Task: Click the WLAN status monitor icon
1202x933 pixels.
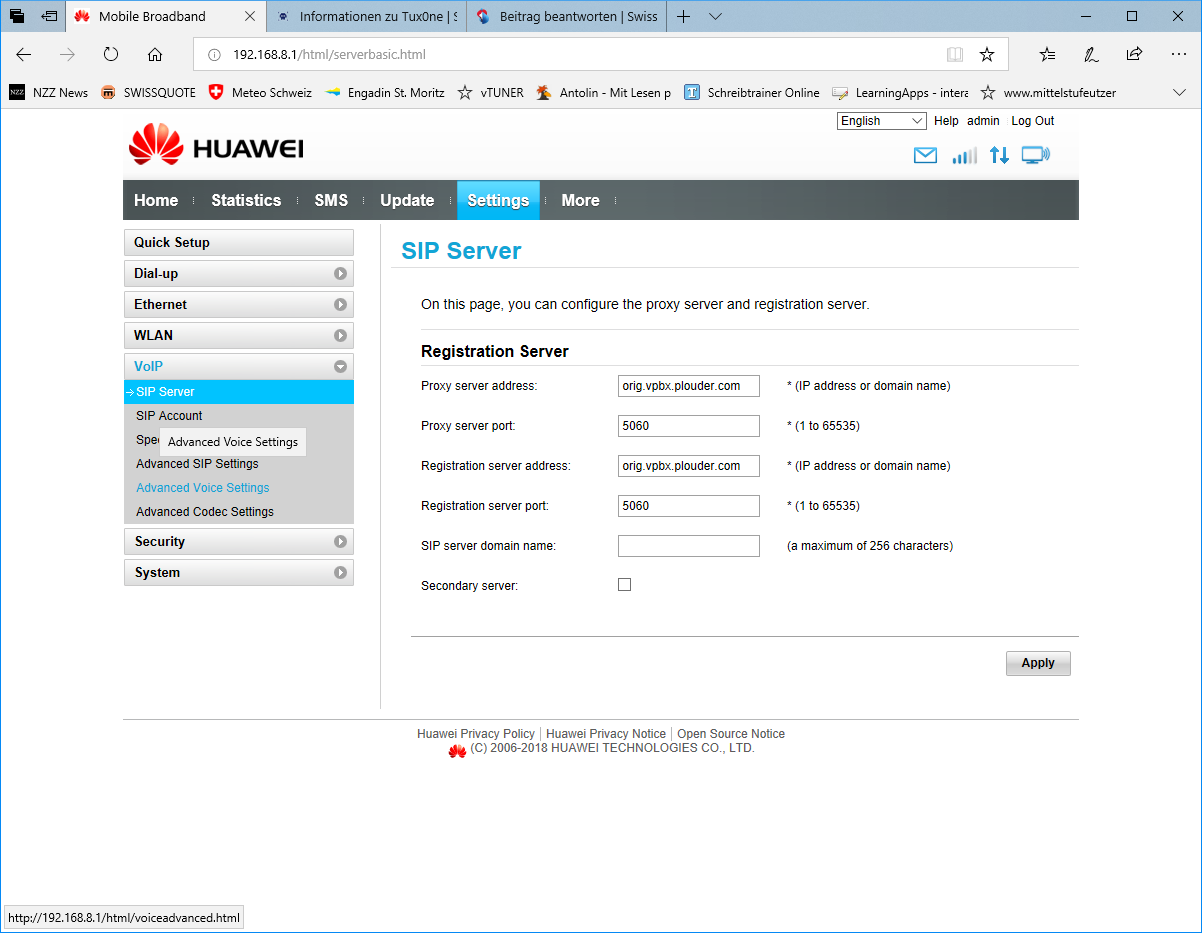Action: pos(1035,156)
